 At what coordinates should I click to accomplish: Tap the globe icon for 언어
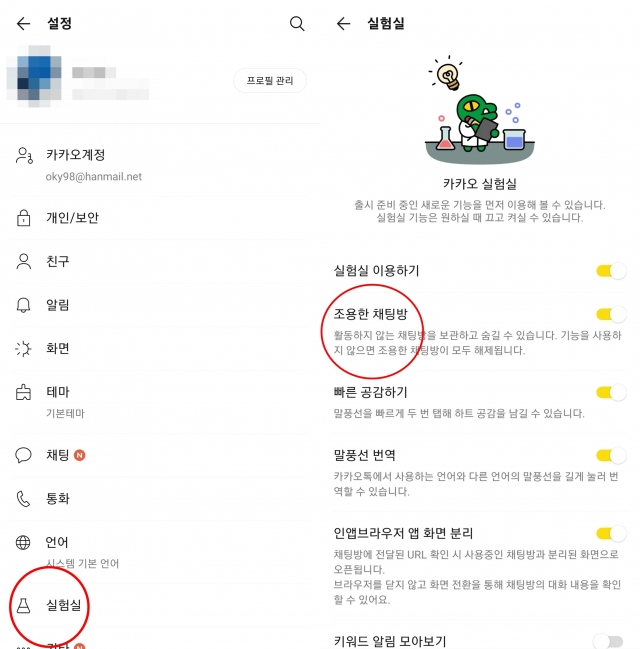coord(23,542)
